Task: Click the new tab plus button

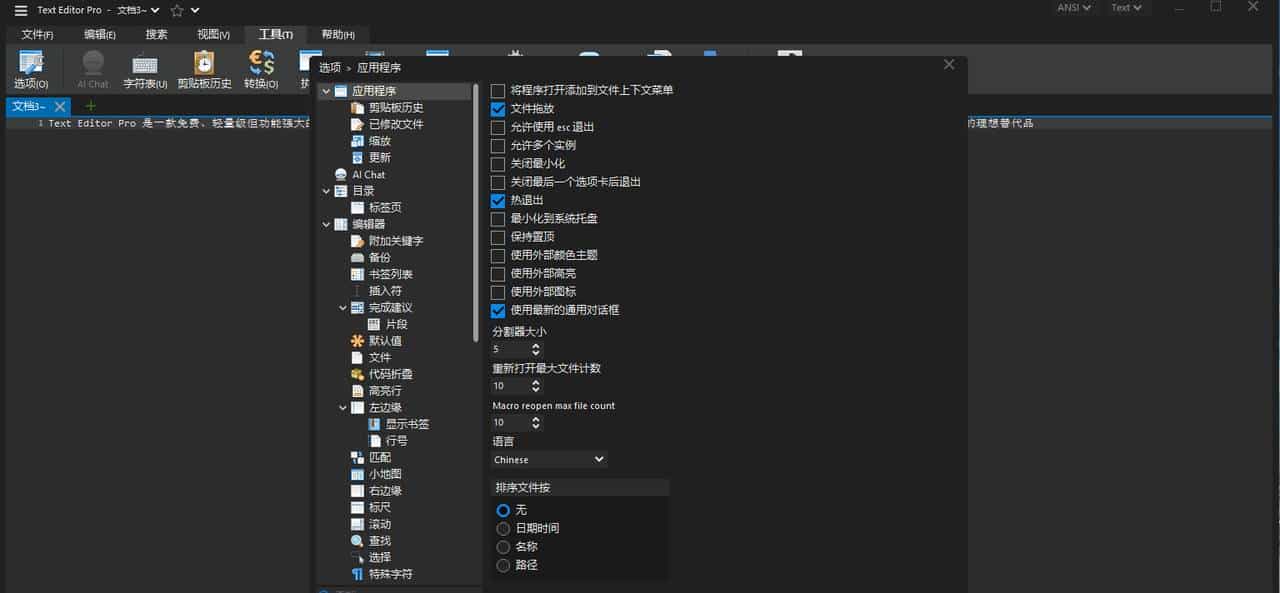Action: click(89, 106)
